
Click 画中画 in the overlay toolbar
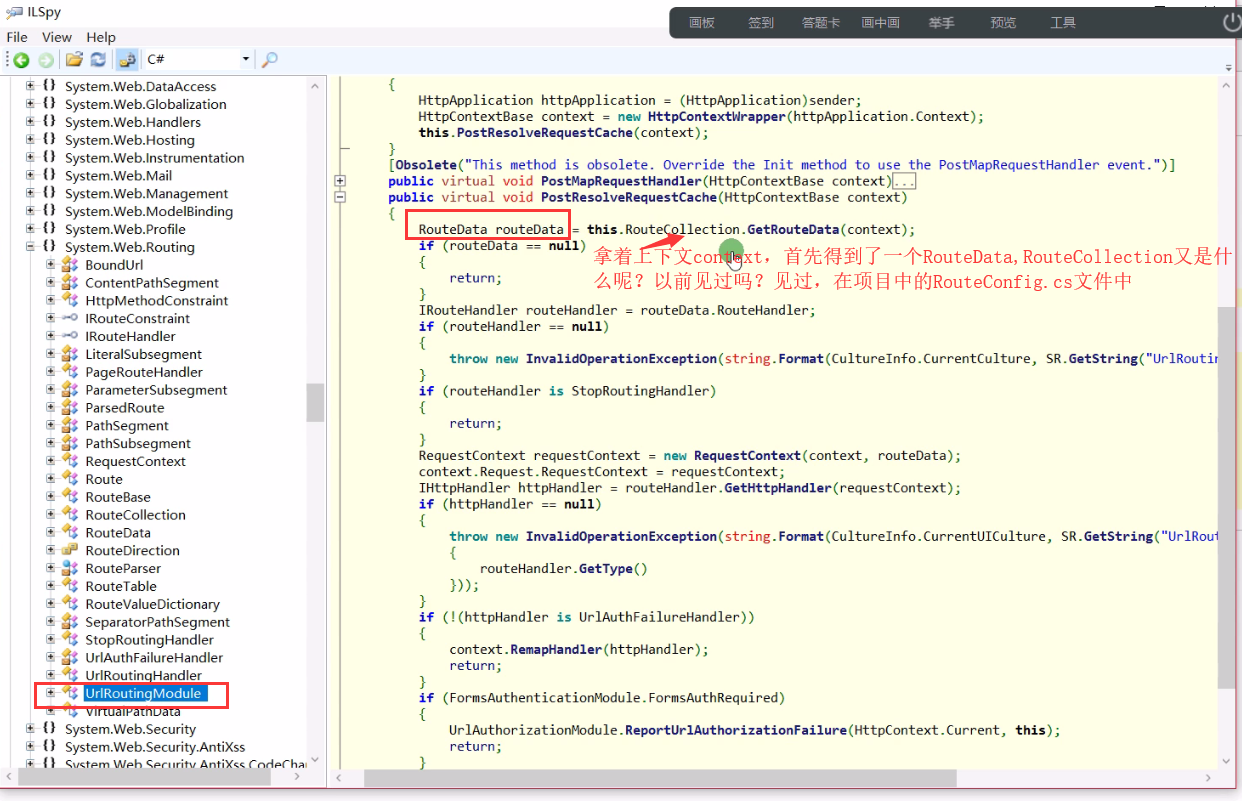point(881,23)
